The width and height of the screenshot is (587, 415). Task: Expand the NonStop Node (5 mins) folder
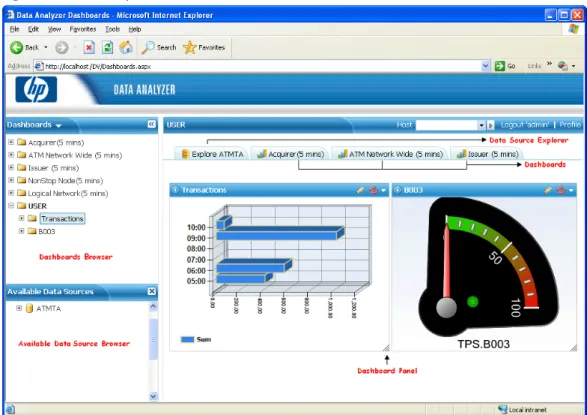coord(11,180)
